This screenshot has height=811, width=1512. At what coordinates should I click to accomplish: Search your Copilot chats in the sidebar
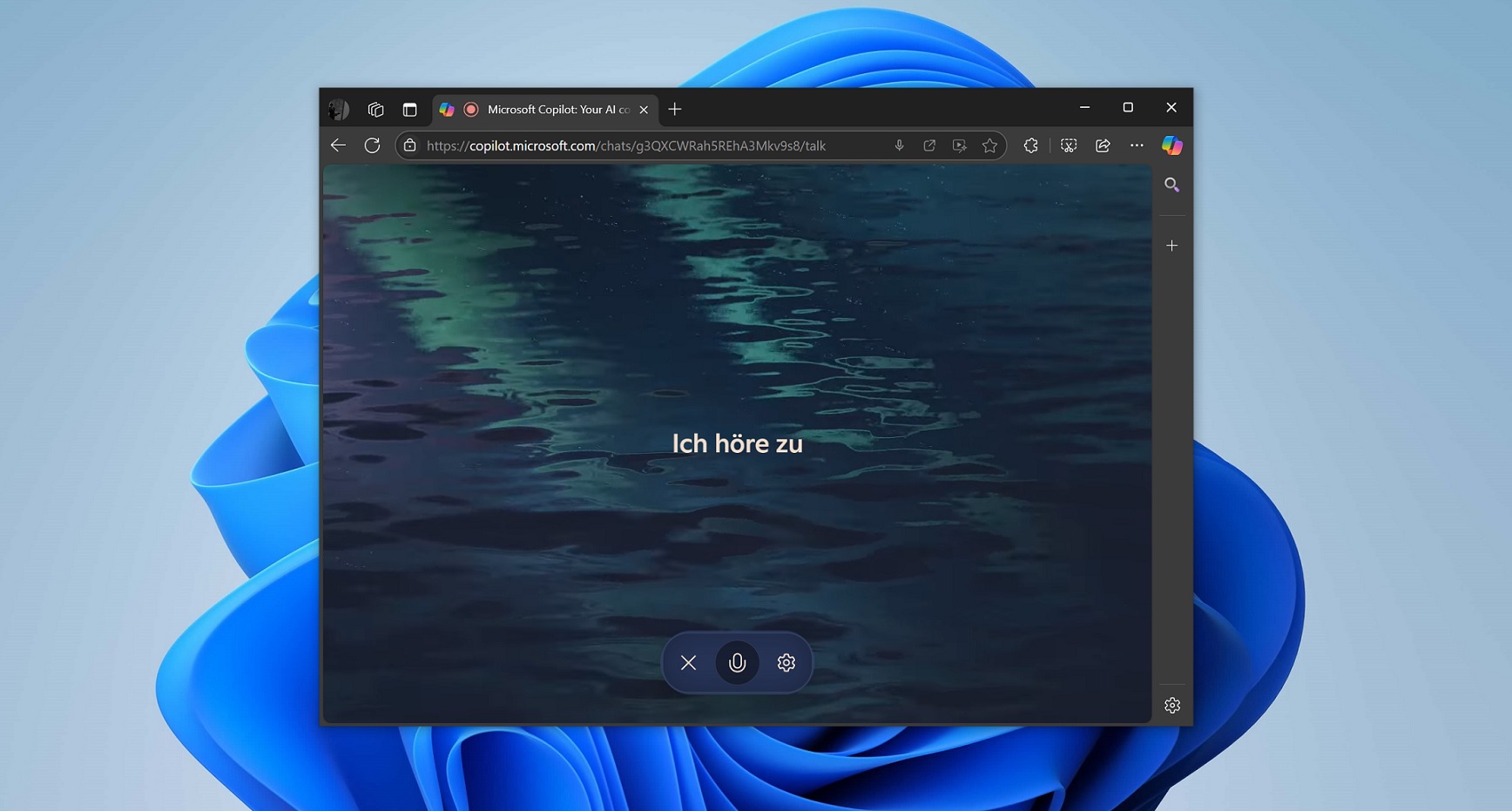click(1171, 184)
